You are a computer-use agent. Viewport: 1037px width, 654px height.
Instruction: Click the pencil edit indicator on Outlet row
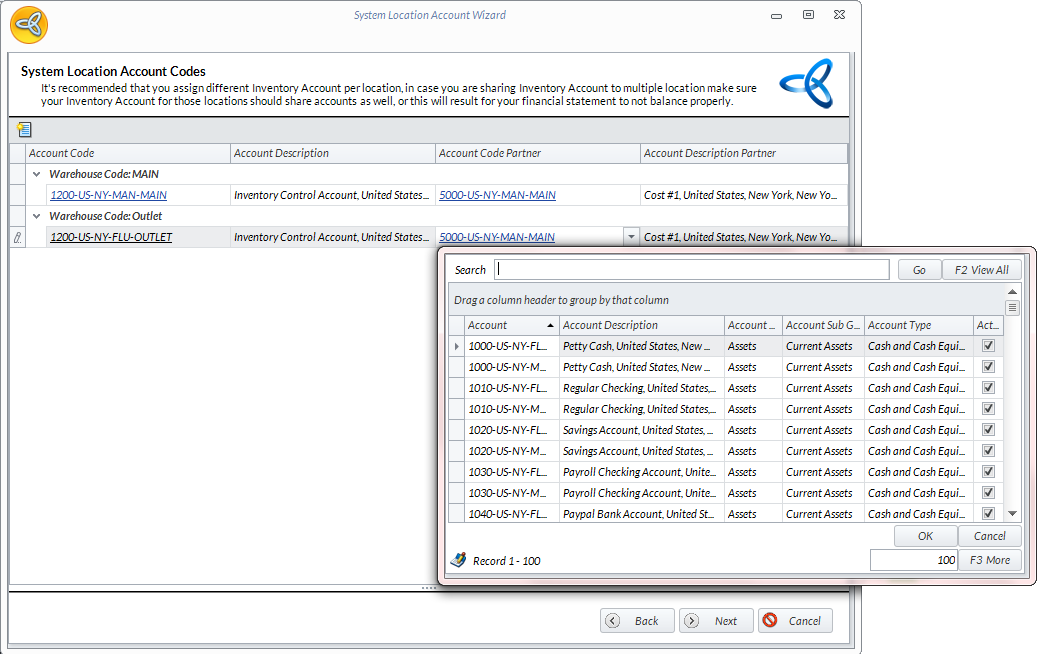coord(17,238)
